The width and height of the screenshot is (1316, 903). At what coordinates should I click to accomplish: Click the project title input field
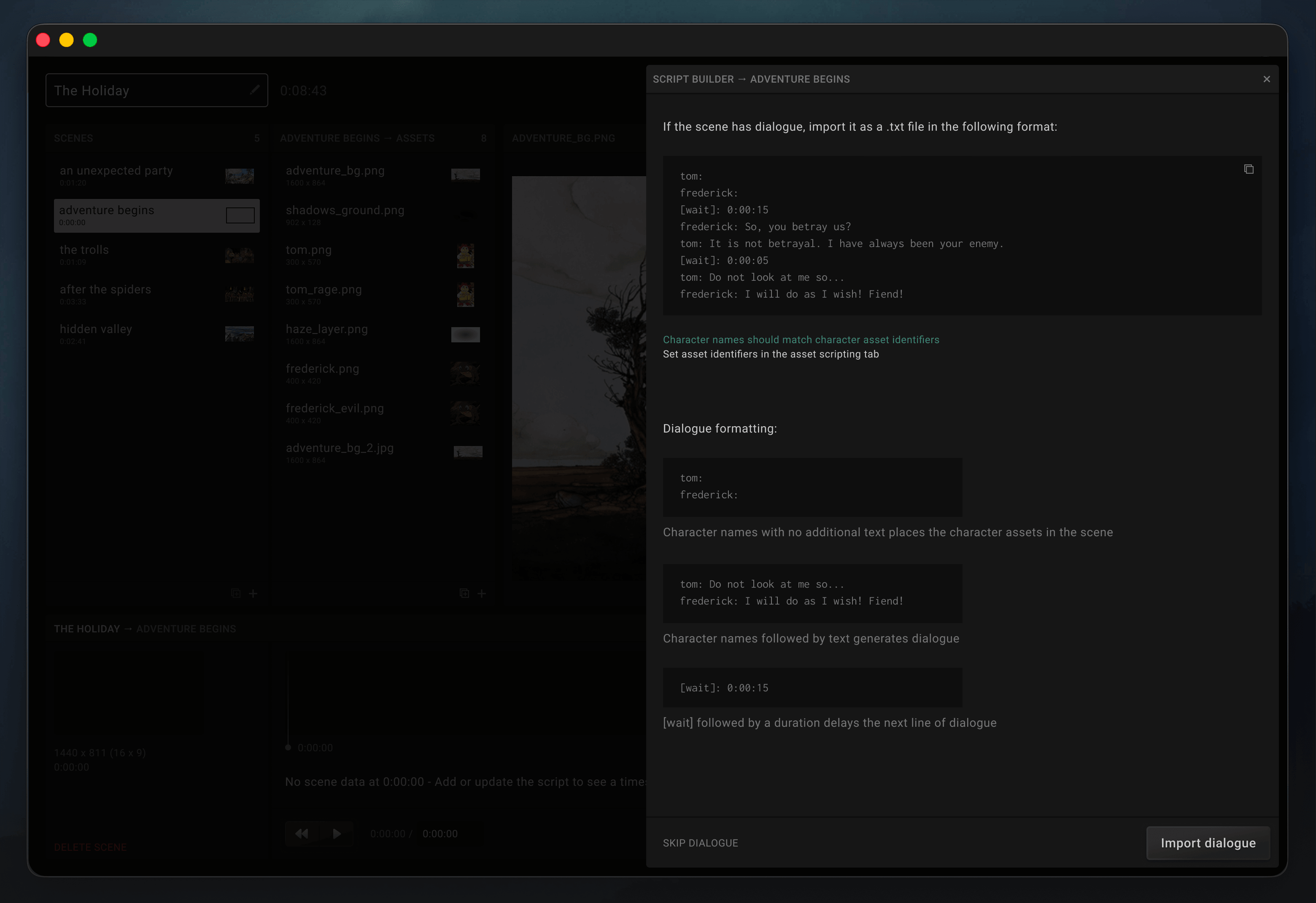pos(142,90)
